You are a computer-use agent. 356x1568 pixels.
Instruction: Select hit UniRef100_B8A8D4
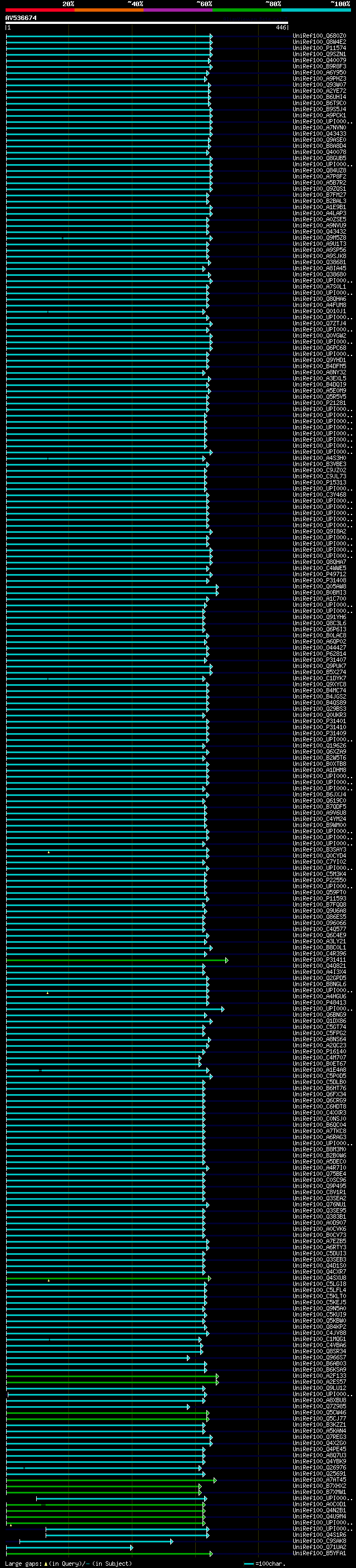319,146
